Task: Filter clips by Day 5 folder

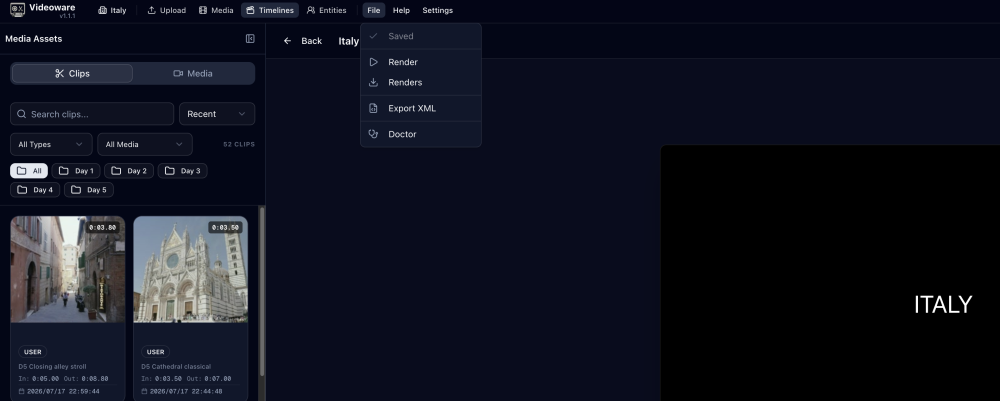Action: (x=89, y=190)
